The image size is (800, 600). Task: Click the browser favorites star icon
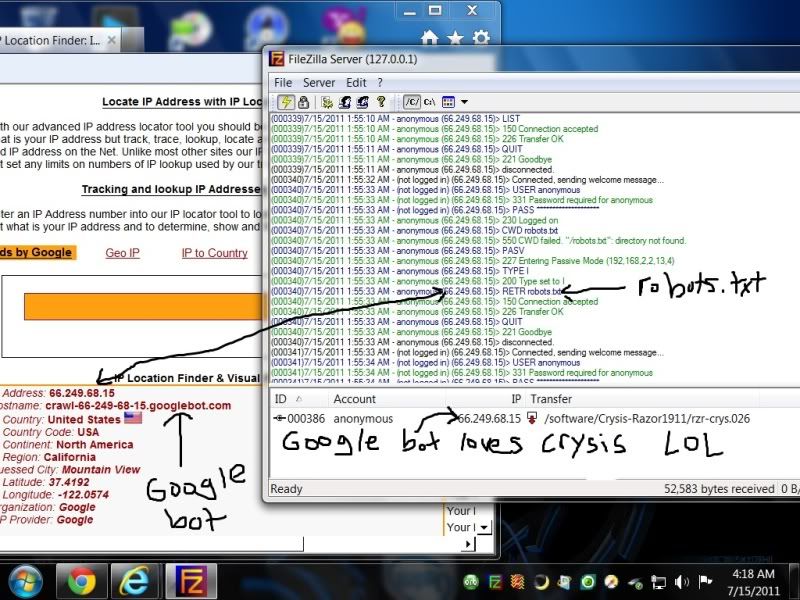pos(455,38)
